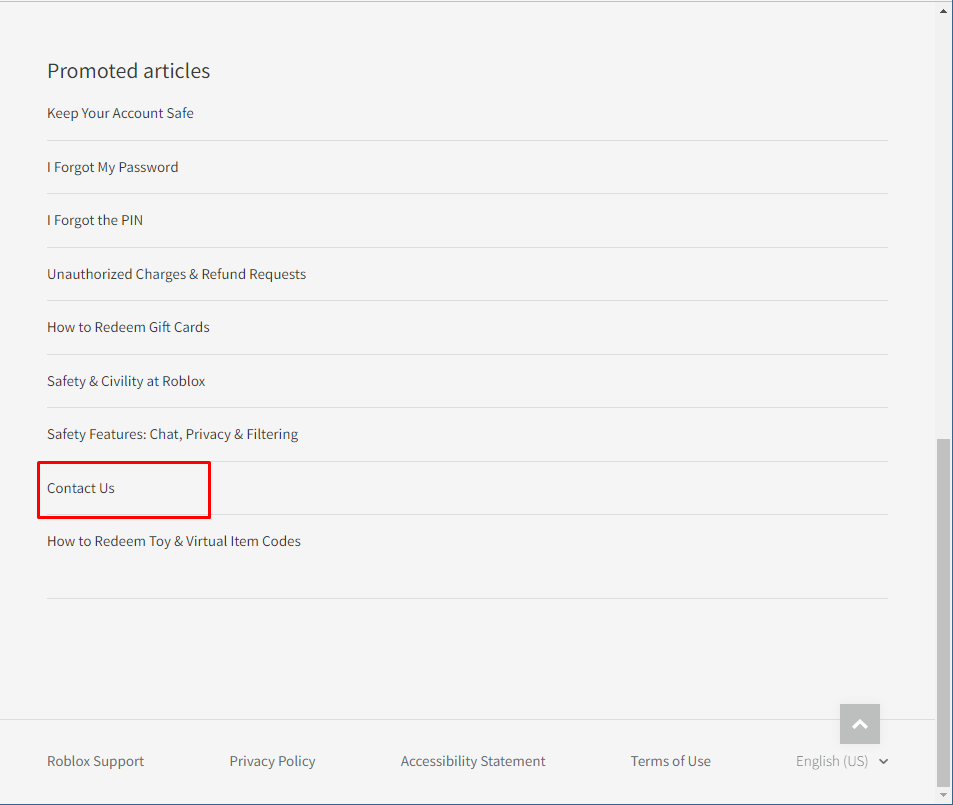Open the I Forgot the PIN article
Viewport: 953px width, 805px height.
point(95,220)
